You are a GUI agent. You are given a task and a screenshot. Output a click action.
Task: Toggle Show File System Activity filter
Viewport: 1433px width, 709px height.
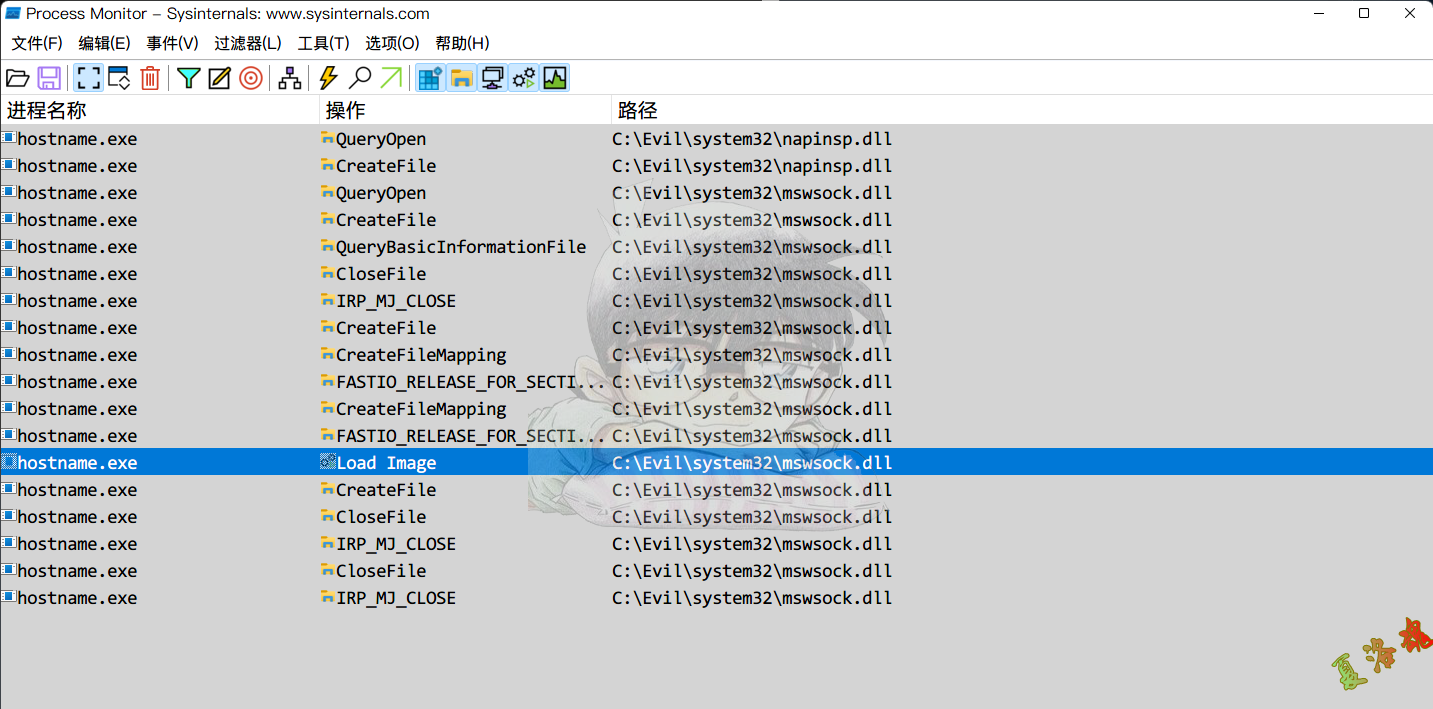click(461, 78)
